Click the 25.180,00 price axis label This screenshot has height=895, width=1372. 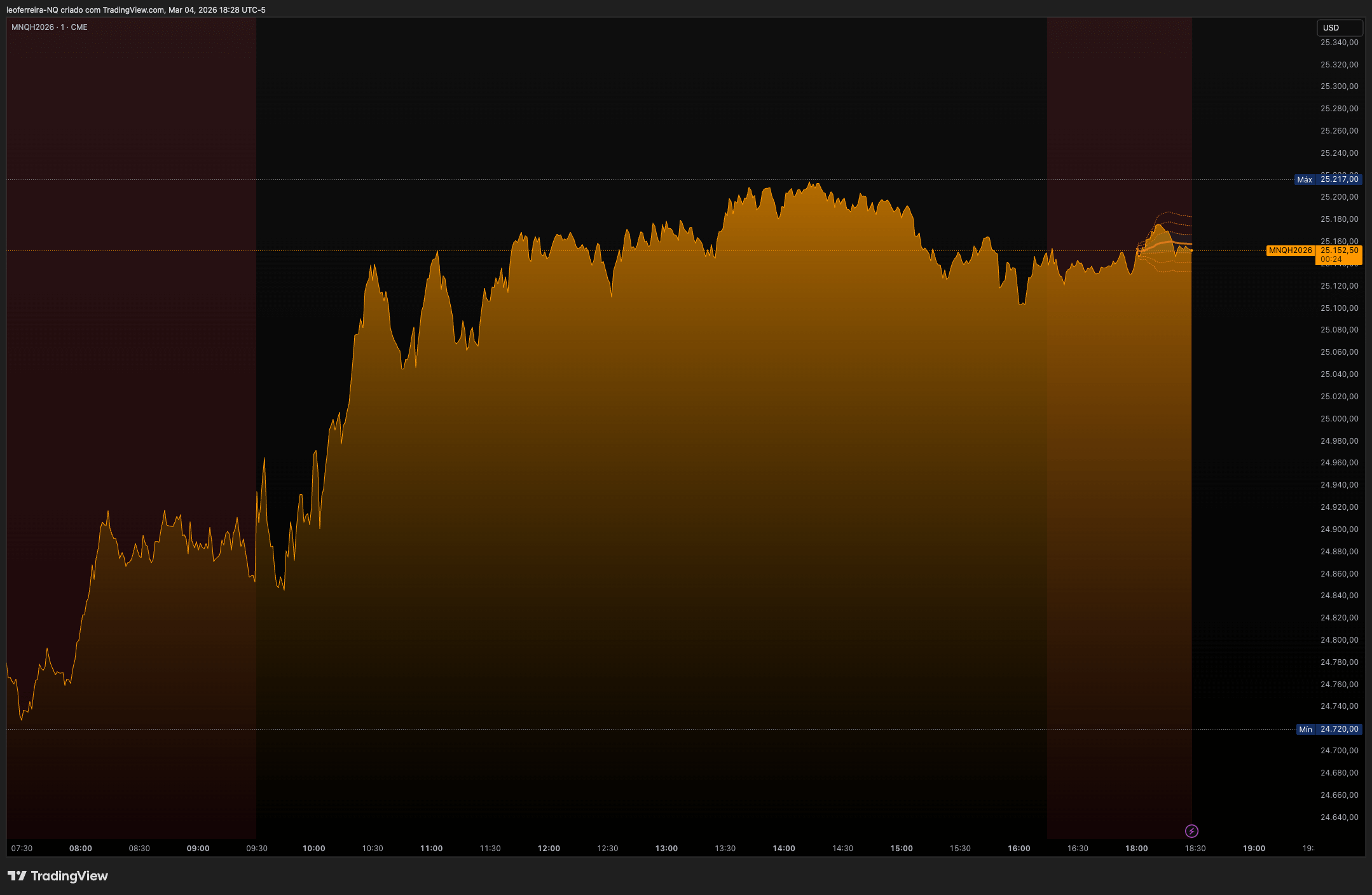1340,219
